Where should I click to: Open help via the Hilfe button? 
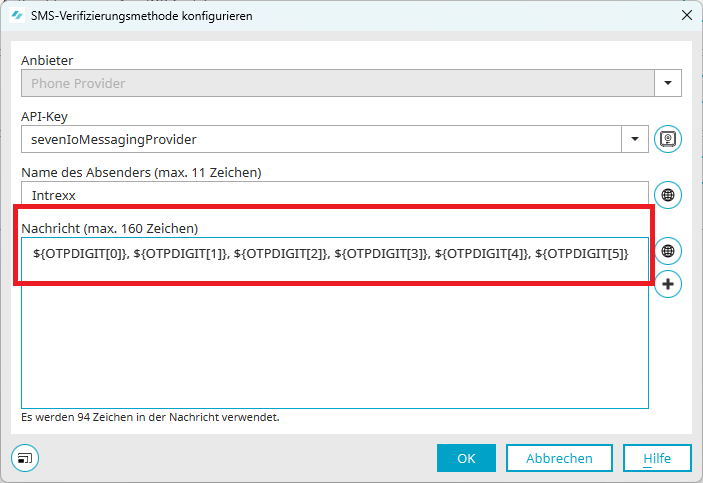click(656, 458)
